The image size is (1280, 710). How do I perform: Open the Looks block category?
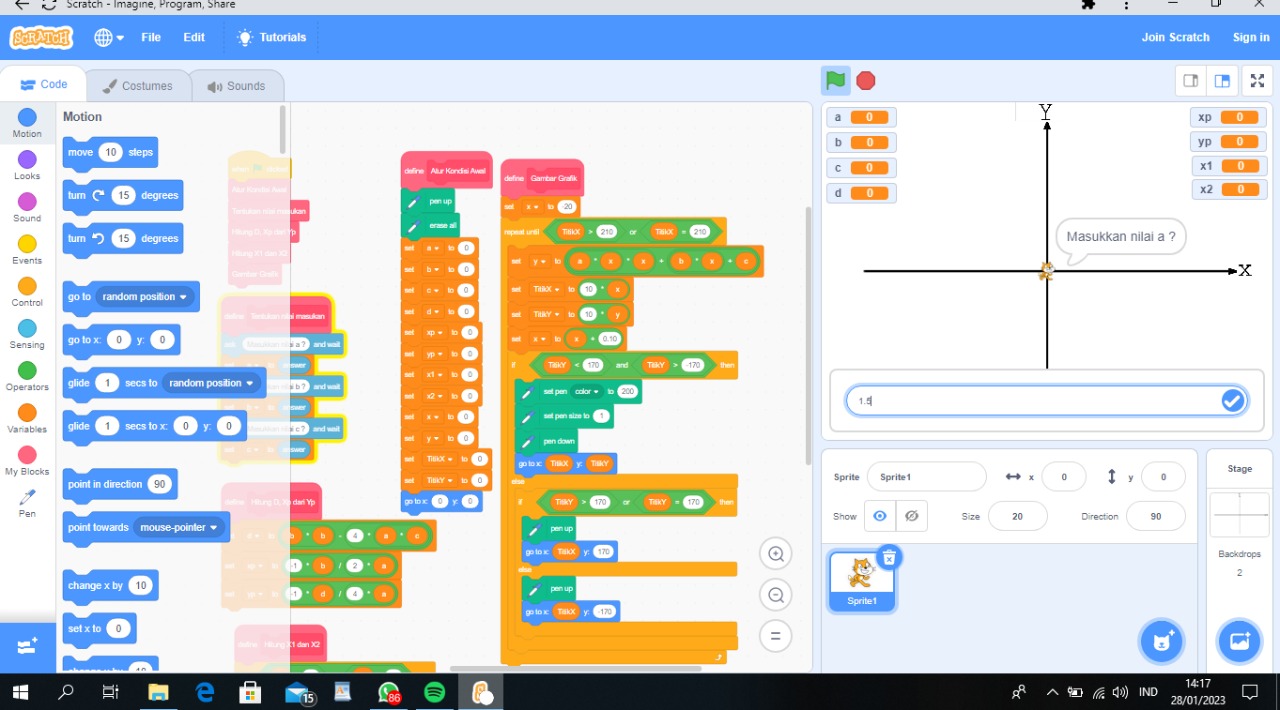click(27, 166)
